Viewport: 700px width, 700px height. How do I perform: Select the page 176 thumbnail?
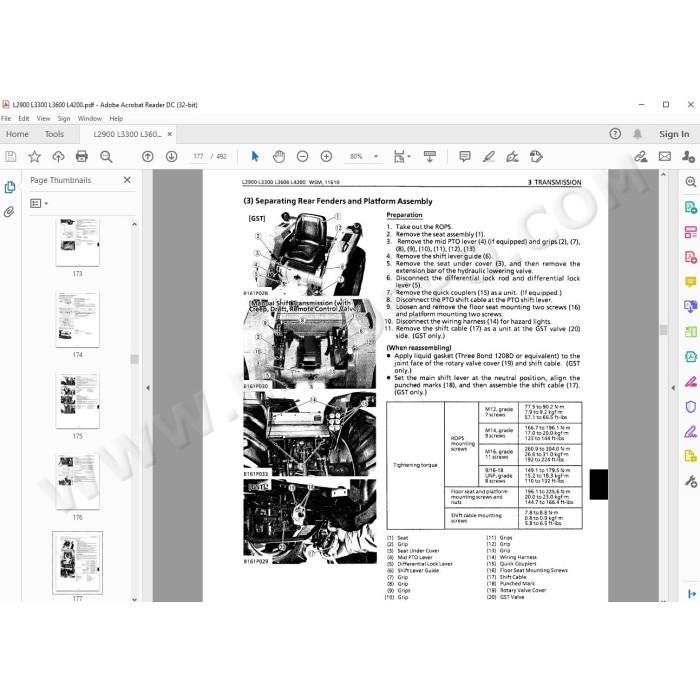click(78, 482)
